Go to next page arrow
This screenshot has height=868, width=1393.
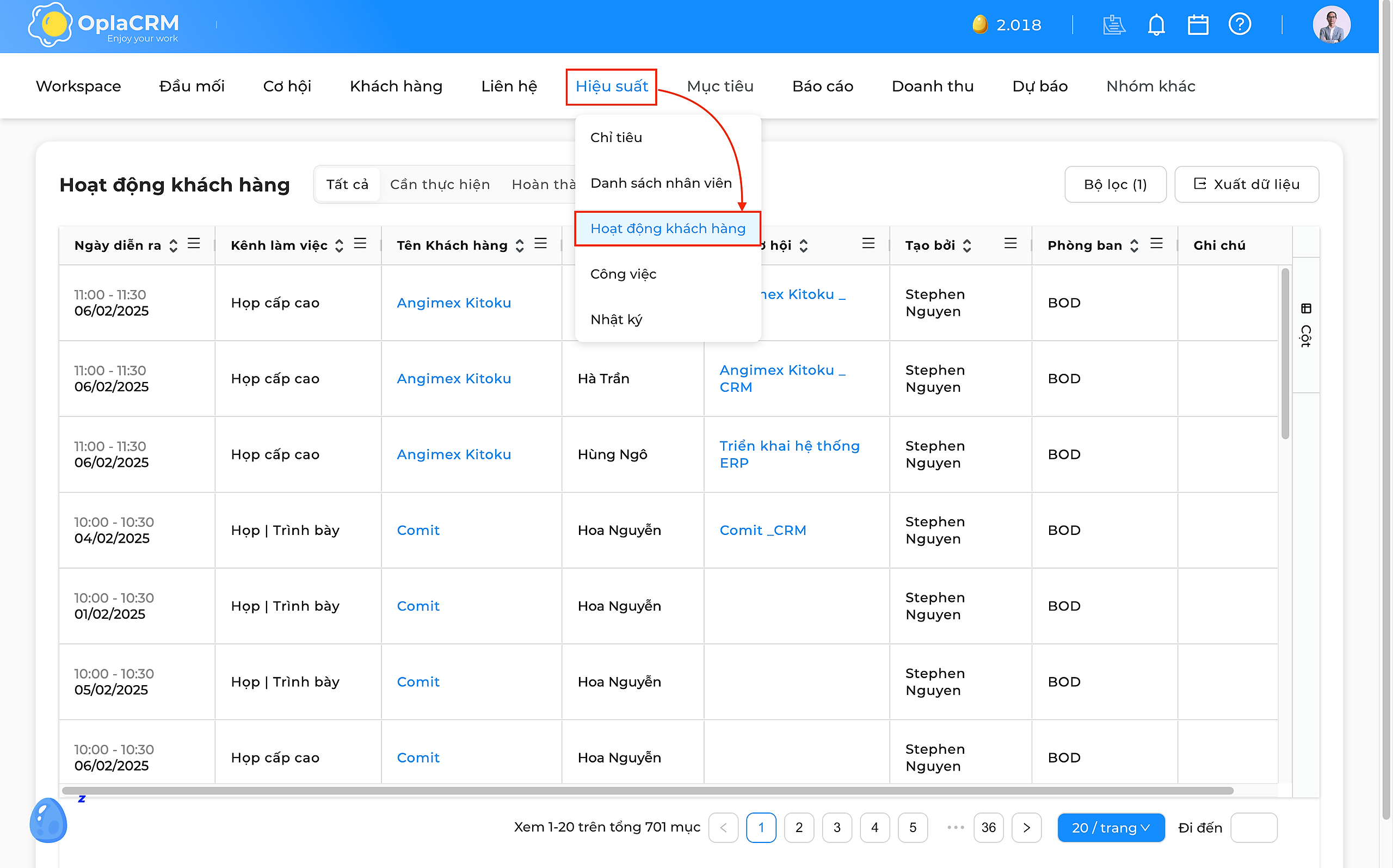(1026, 827)
